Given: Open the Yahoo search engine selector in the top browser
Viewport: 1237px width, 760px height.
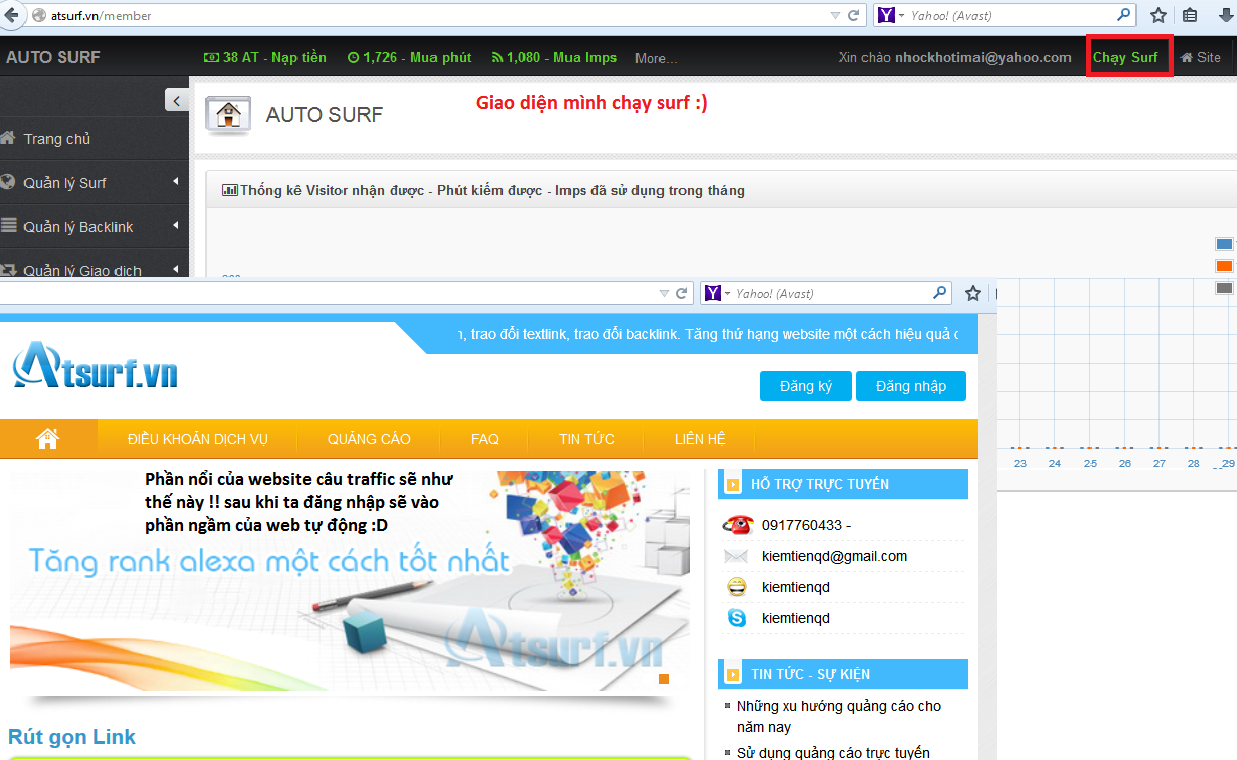Looking at the screenshot, I should pos(891,16).
